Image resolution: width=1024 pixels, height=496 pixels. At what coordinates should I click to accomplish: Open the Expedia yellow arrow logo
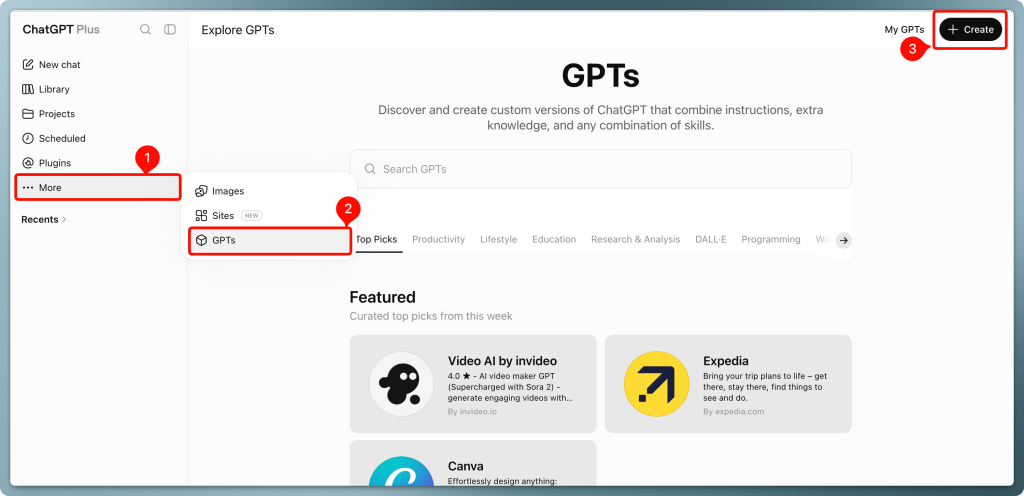[656, 384]
